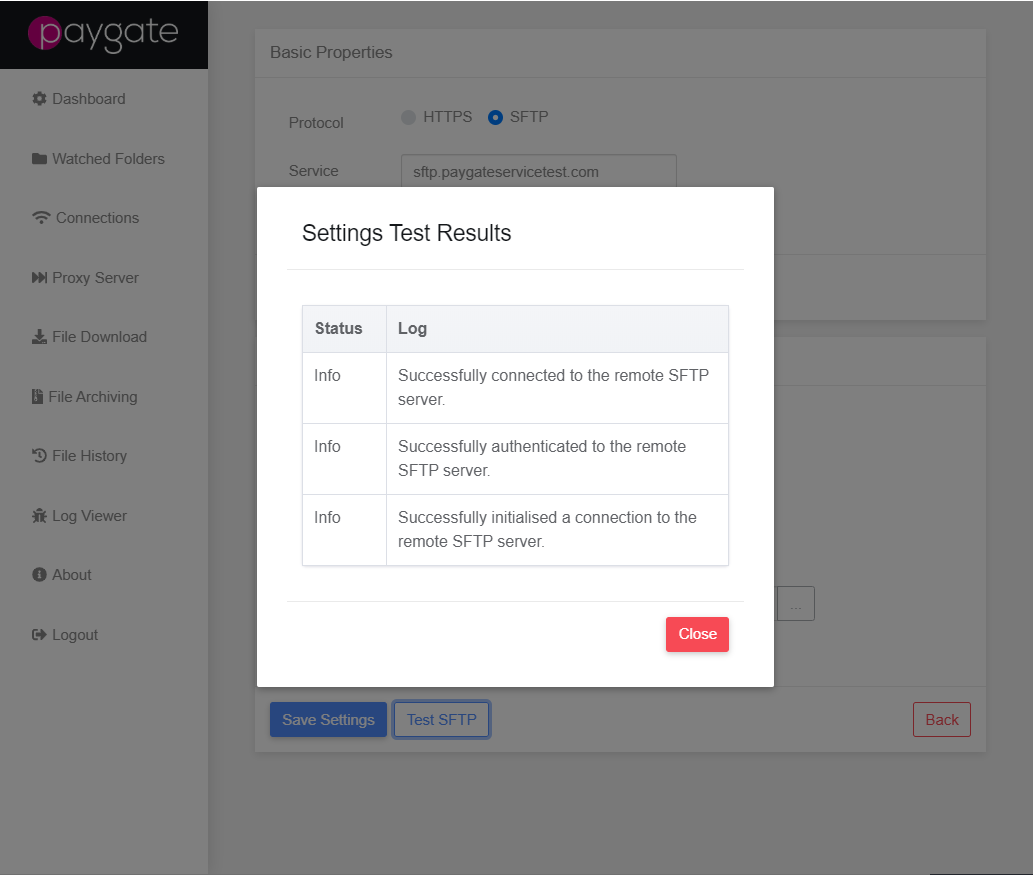Click the Proxy Server forward icon
1033x875 pixels.
pos(40,278)
